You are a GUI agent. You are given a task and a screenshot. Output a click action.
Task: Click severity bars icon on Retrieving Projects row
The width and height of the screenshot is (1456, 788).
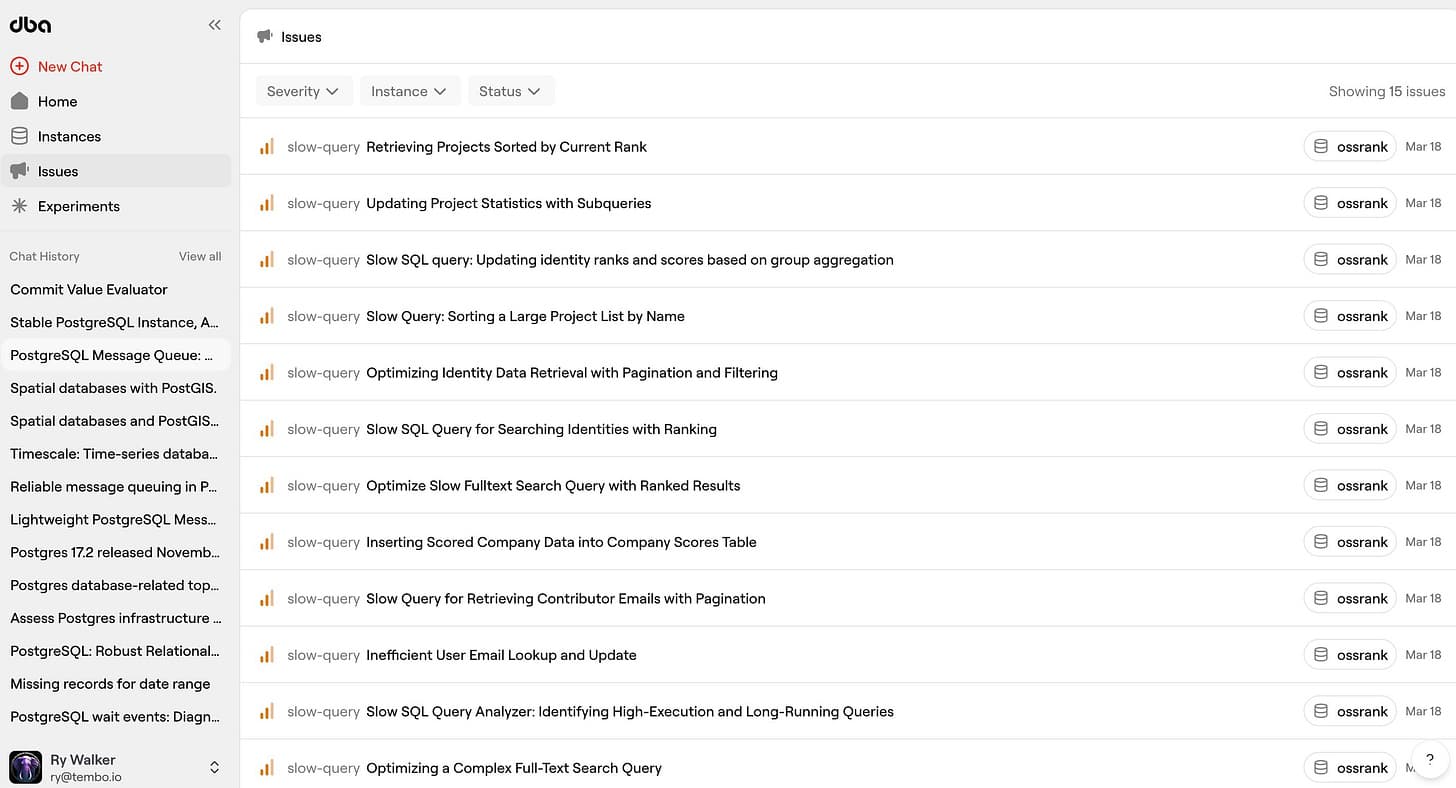(267, 147)
